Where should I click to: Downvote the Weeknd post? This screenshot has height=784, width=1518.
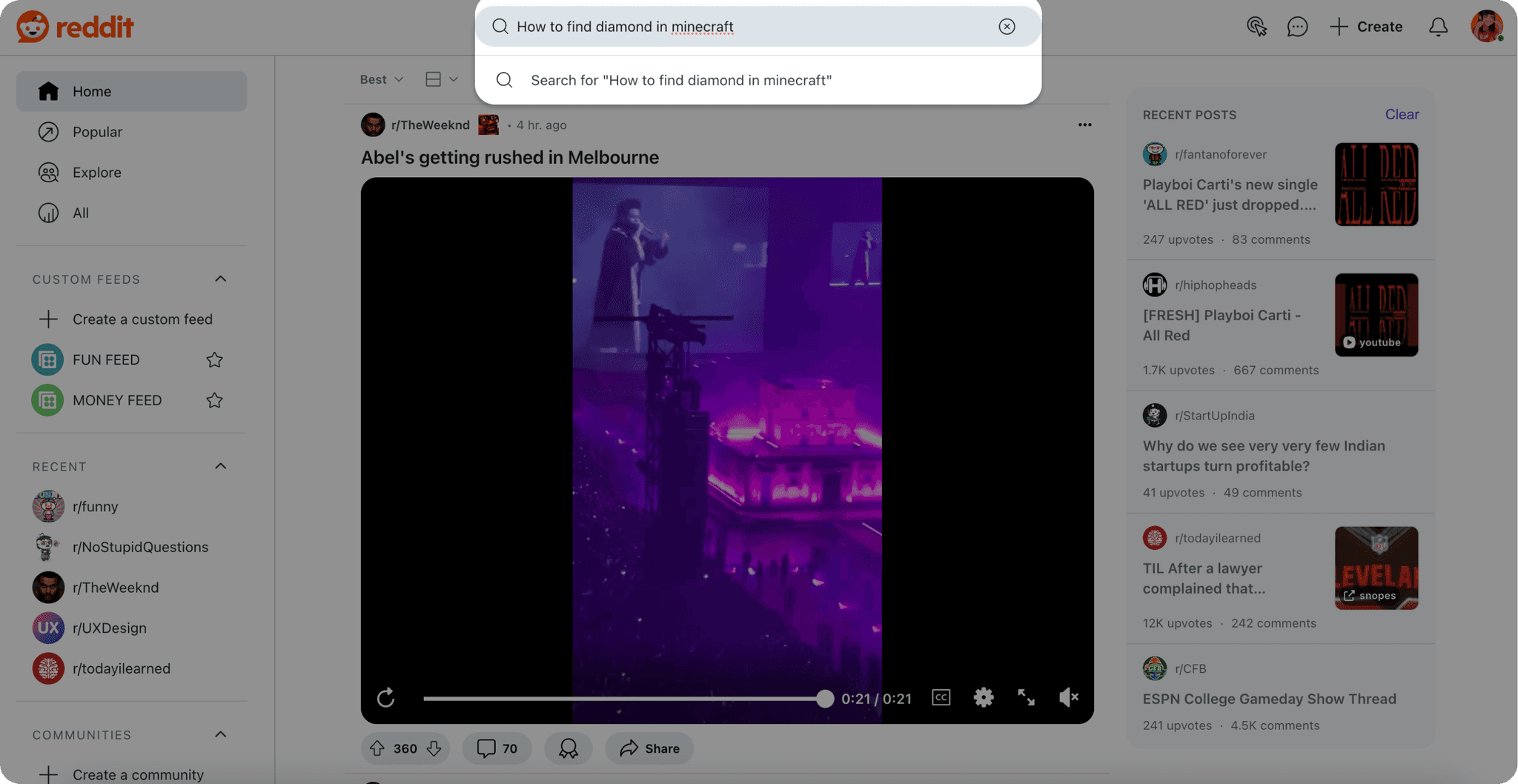pos(434,748)
